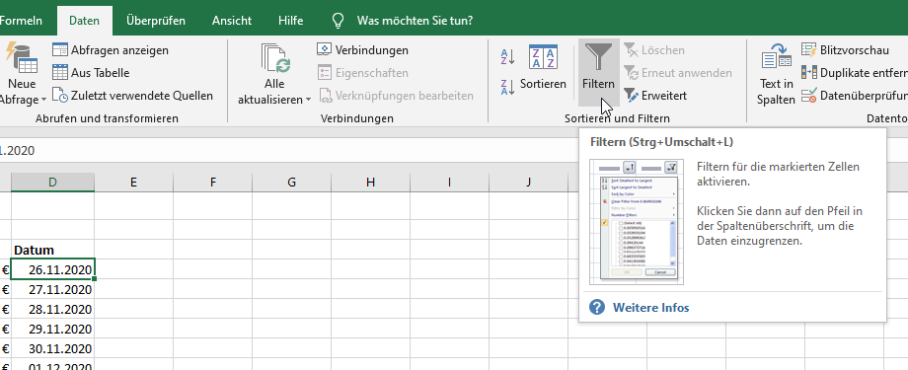Click the Datum header cell
This screenshot has height=370, width=908.
pyautogui.click(x=53, y=250)
